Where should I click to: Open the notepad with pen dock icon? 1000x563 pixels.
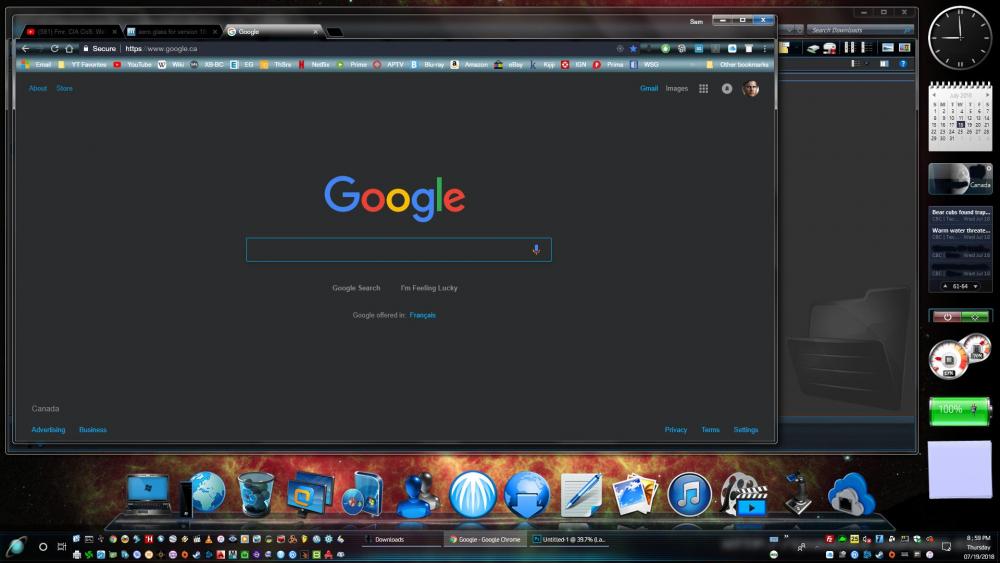[581, 495]
